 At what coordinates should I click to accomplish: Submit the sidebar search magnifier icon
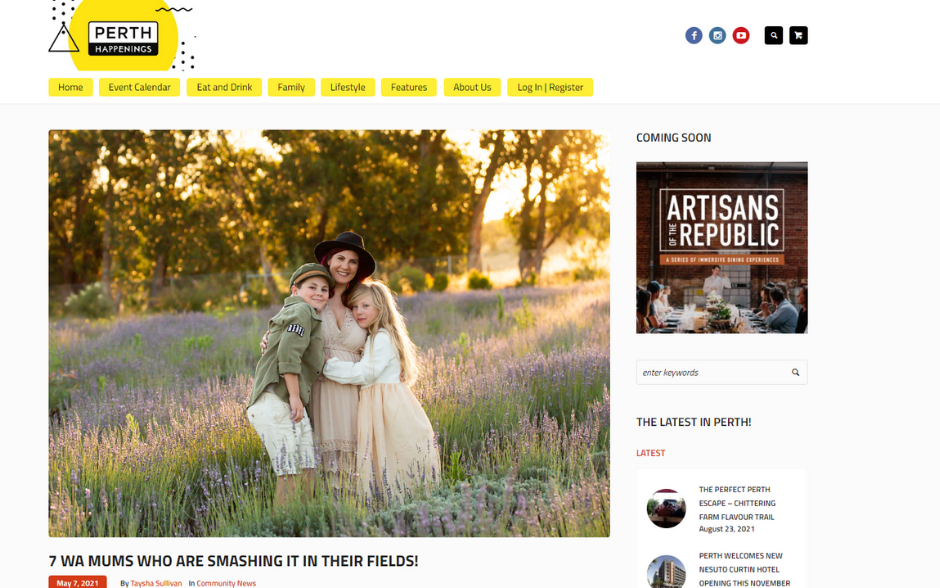[x=796, y=372]
